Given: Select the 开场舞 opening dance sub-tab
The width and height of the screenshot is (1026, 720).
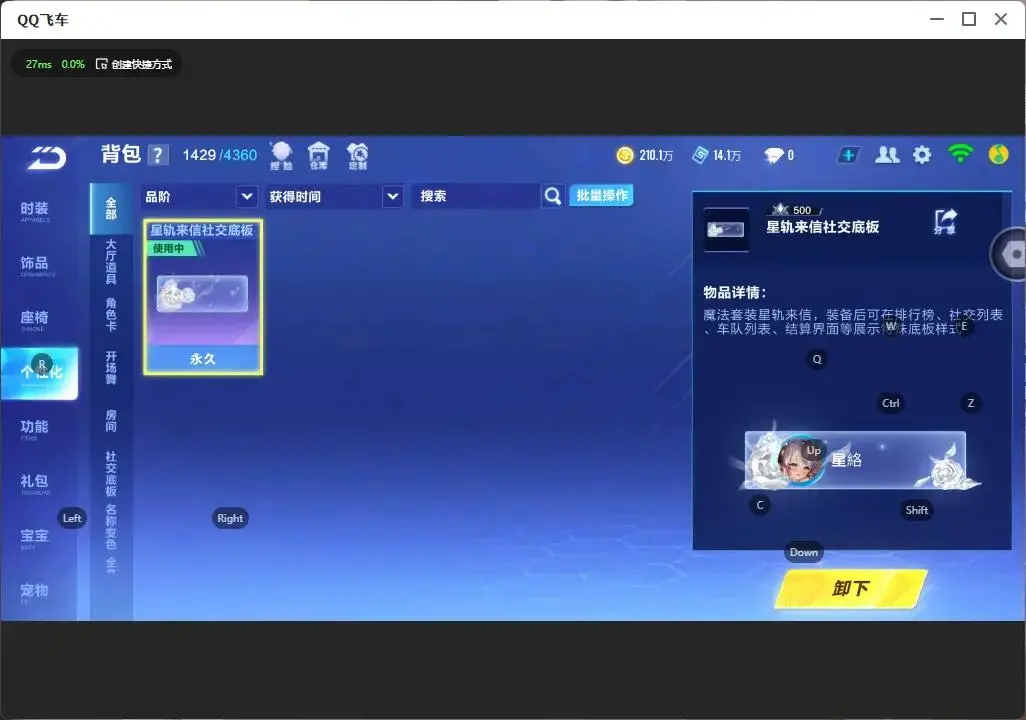Looking at the screenshot, I should click(111, 367).
